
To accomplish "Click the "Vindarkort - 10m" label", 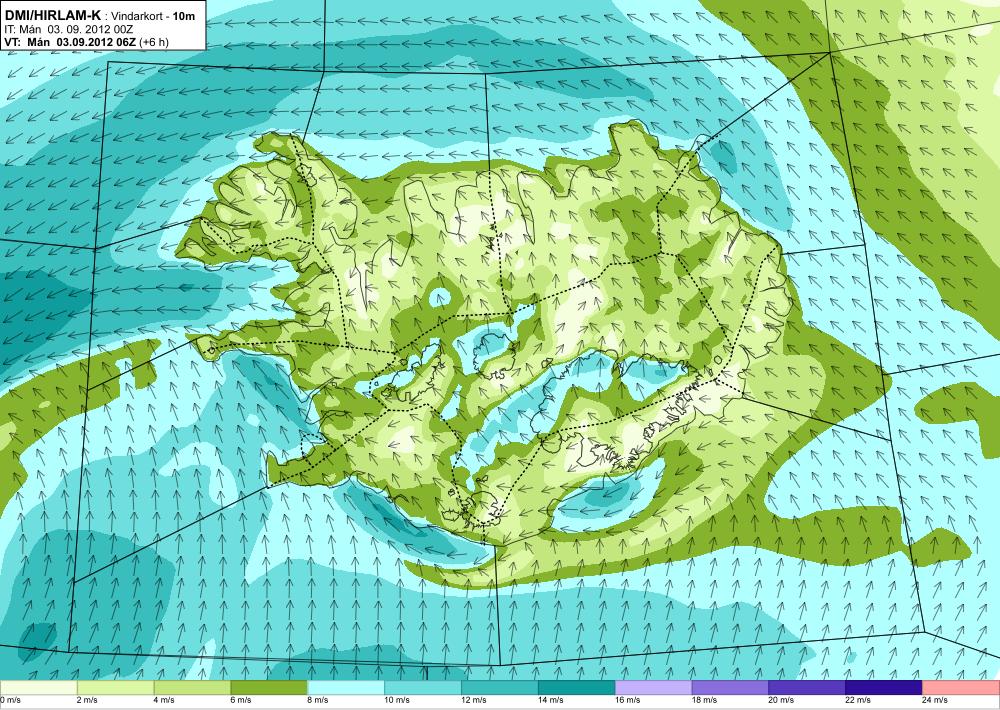I will click(153, 16).
